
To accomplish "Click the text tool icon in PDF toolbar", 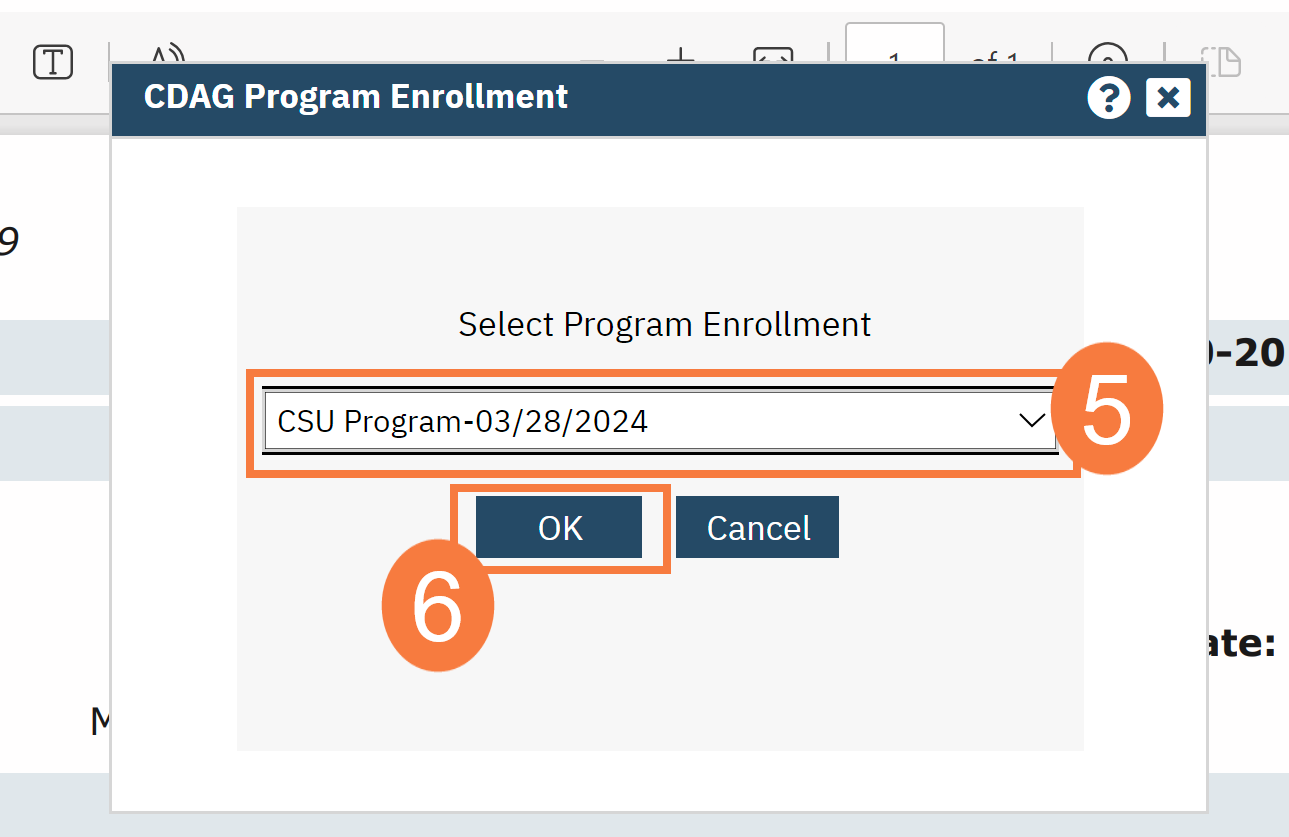I will (52, 62).
